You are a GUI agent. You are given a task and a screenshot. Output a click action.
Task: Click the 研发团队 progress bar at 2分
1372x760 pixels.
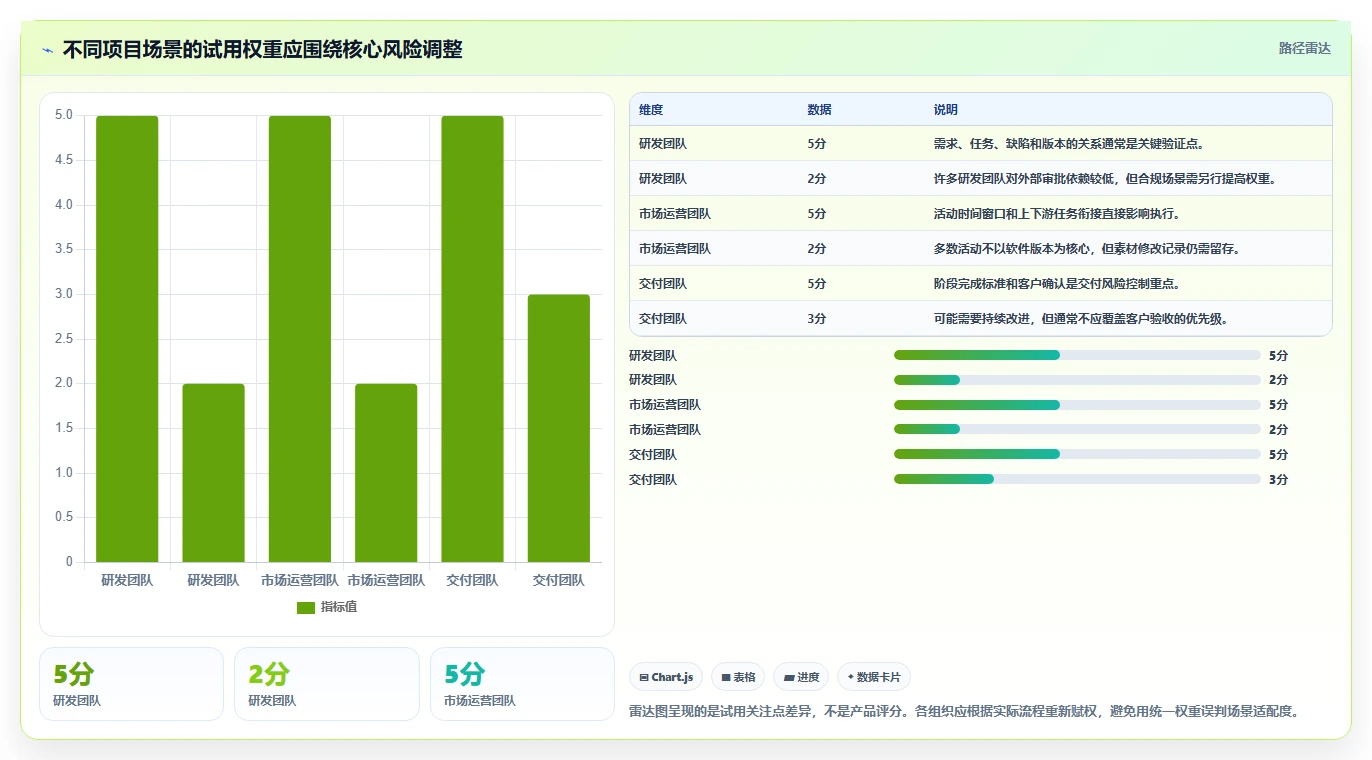tap(1077, 380)
